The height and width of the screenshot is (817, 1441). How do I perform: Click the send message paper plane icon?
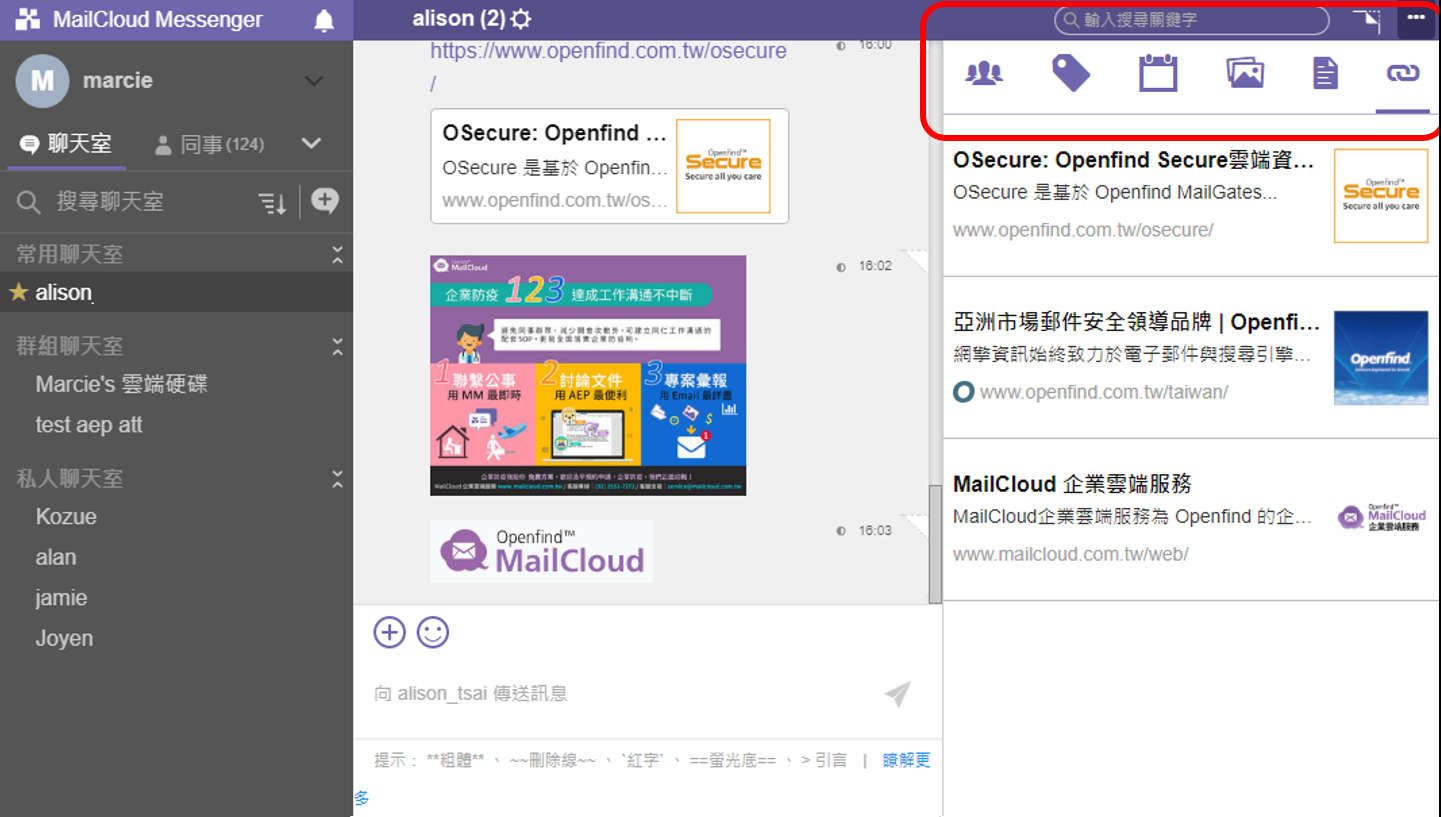point(898,693)
